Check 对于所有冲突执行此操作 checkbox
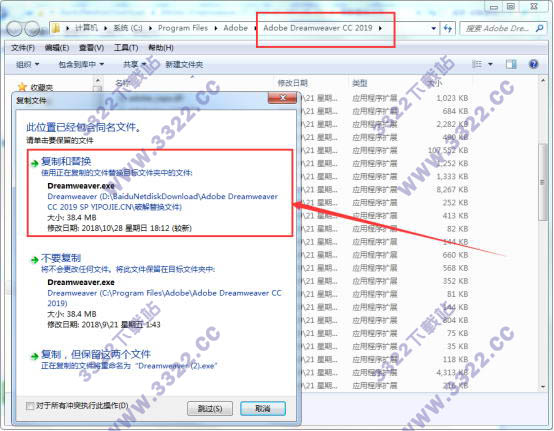Image resolution: width=554 pixels, height=431 pixels. (x=30, y=406)
